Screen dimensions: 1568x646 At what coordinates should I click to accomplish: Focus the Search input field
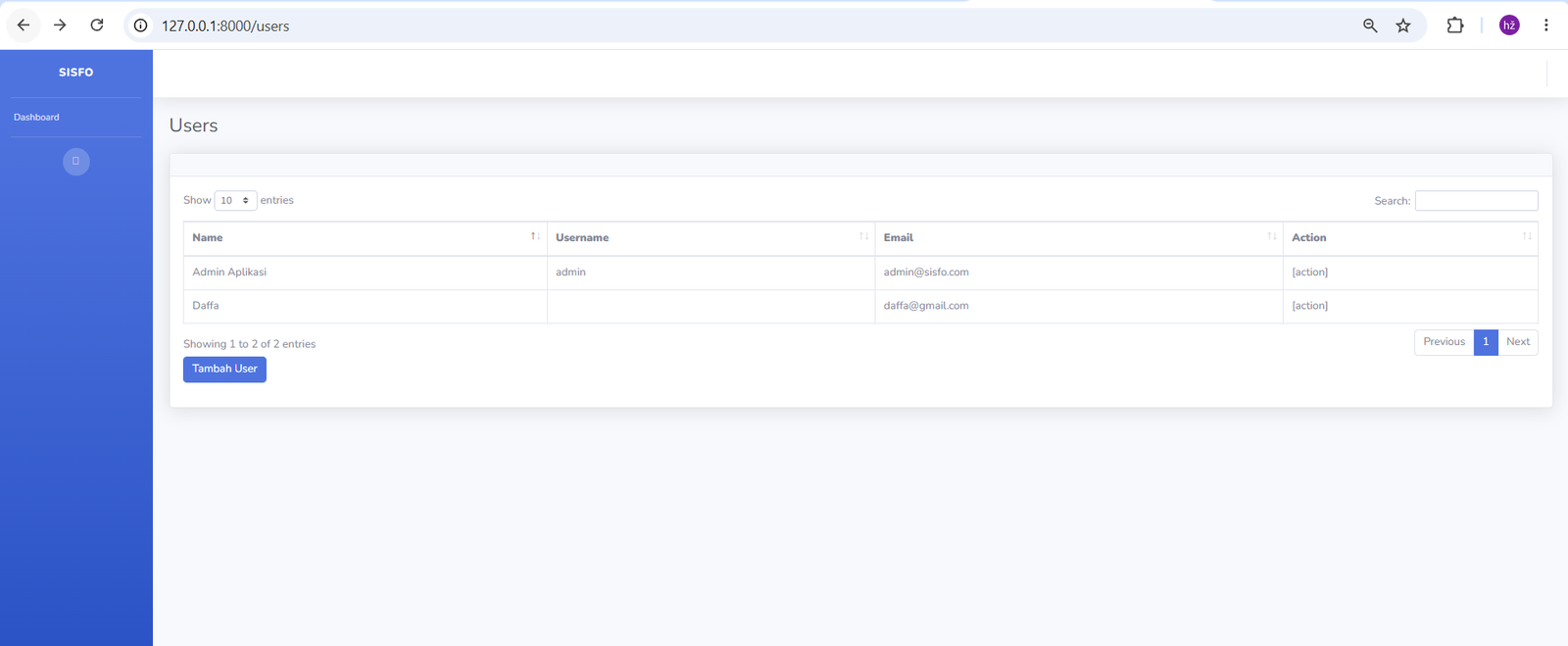click(1476, 201)
